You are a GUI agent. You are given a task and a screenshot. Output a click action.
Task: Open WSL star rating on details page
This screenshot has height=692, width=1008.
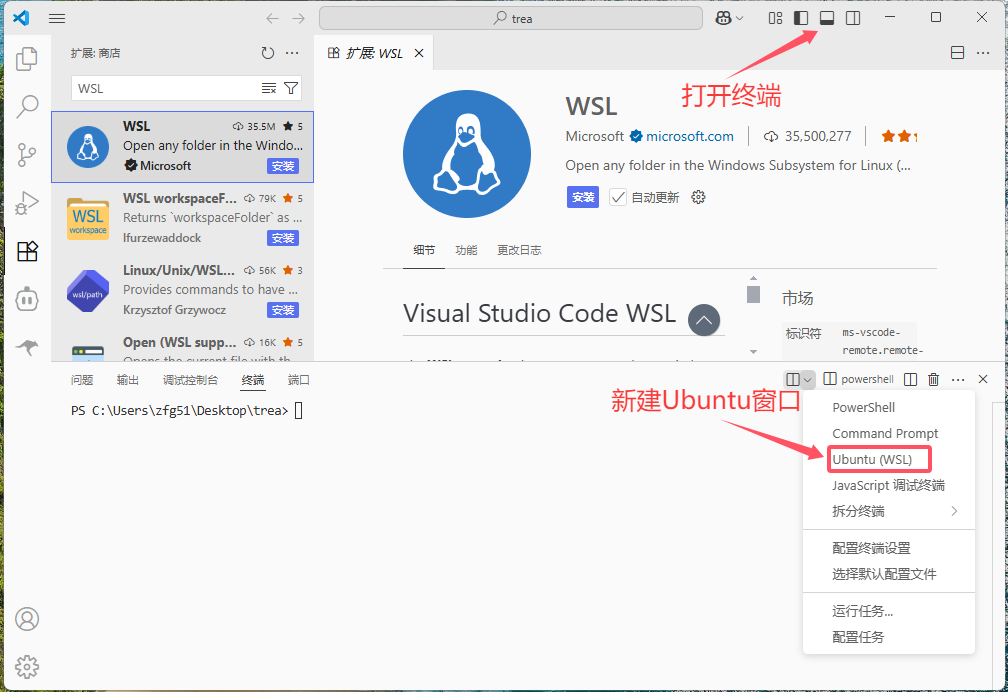899,136
